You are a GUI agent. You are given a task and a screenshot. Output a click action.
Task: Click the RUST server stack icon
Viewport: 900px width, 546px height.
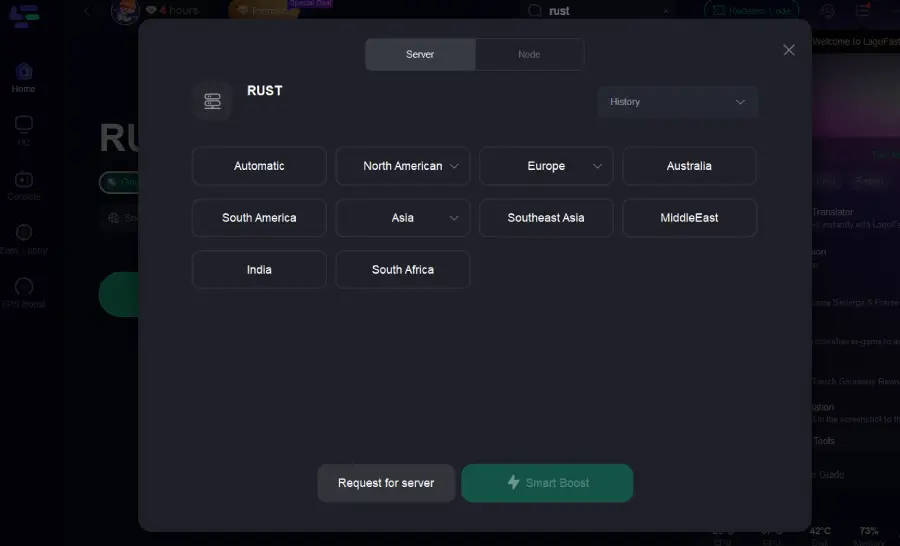coord(212,101)
